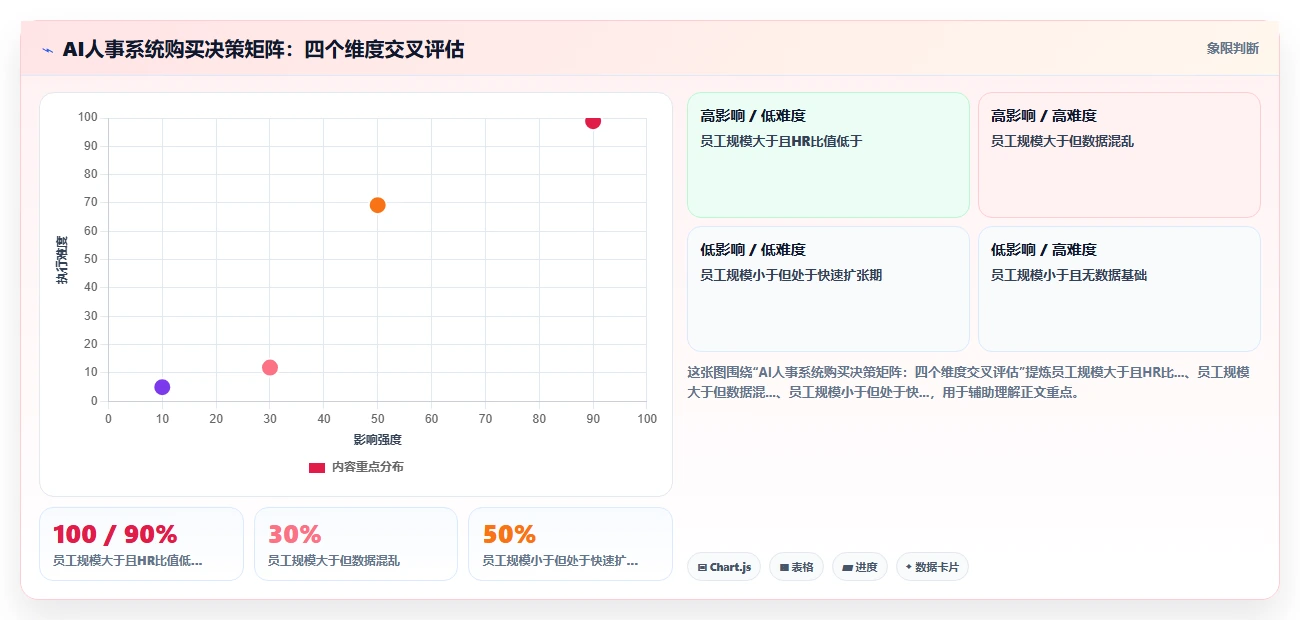Click the icon in the 进度 chip
The image size is (1300, 620).
847,567
